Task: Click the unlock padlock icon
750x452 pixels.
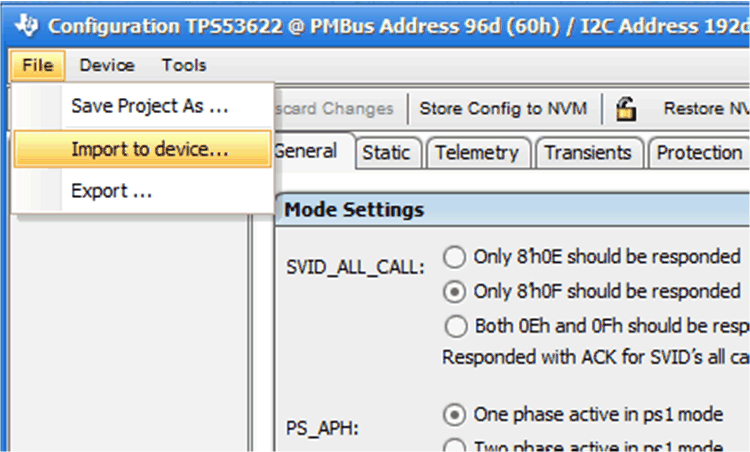Action: 626,107
